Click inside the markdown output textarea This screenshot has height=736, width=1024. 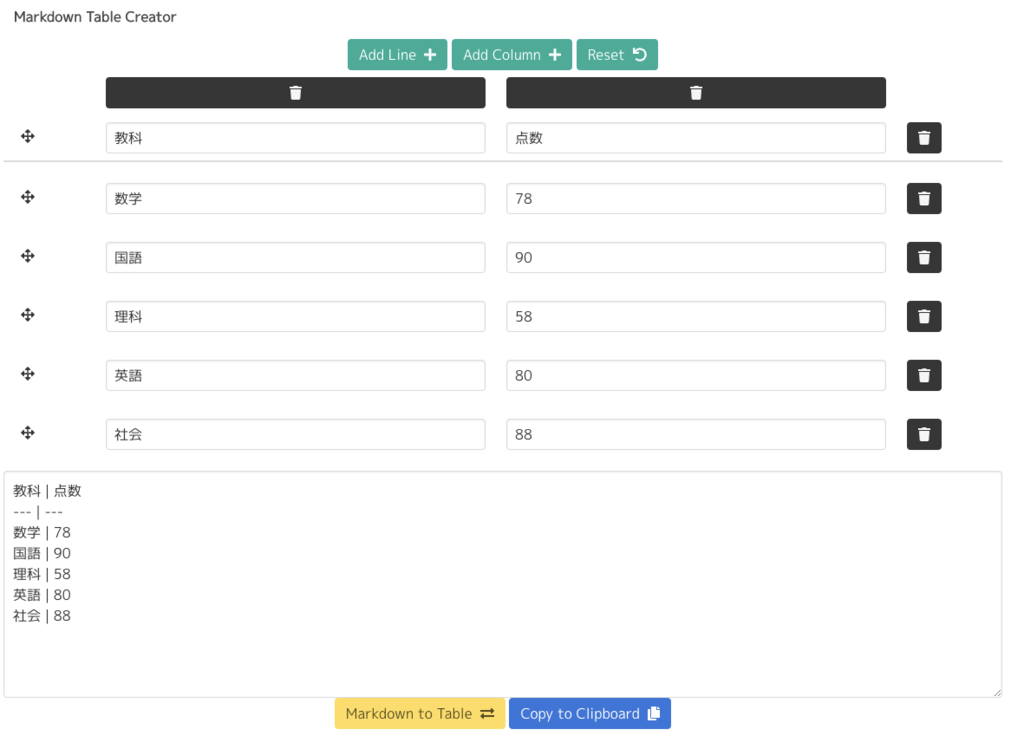(502, 584)
